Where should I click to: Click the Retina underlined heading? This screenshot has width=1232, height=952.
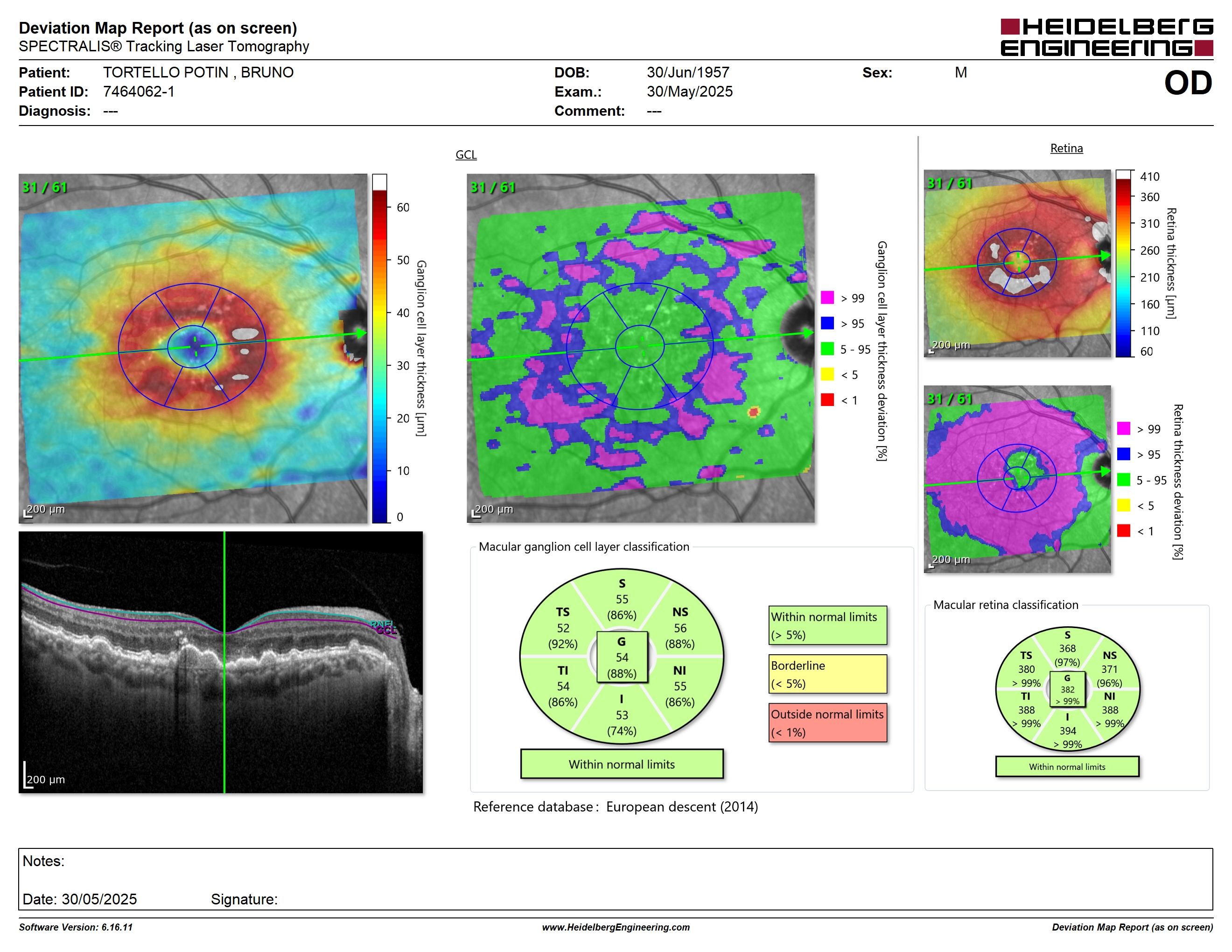[1066, 148]
